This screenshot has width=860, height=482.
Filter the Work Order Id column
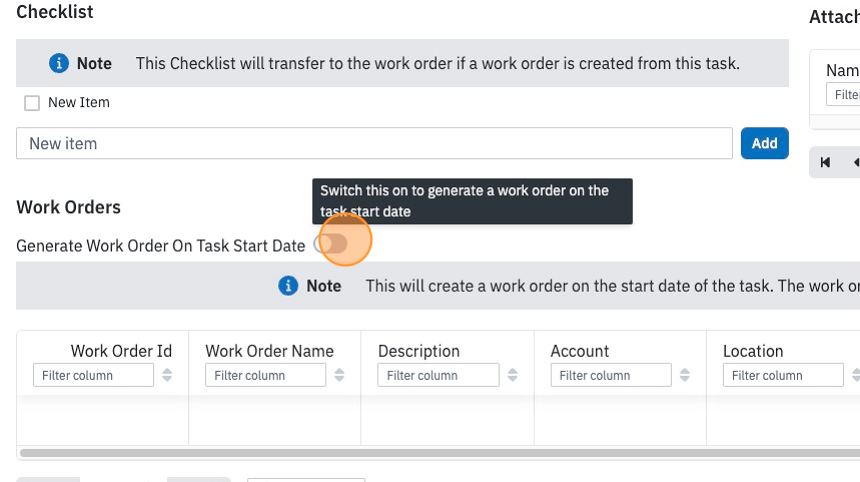pyautogui.click(x=93, y=375)
